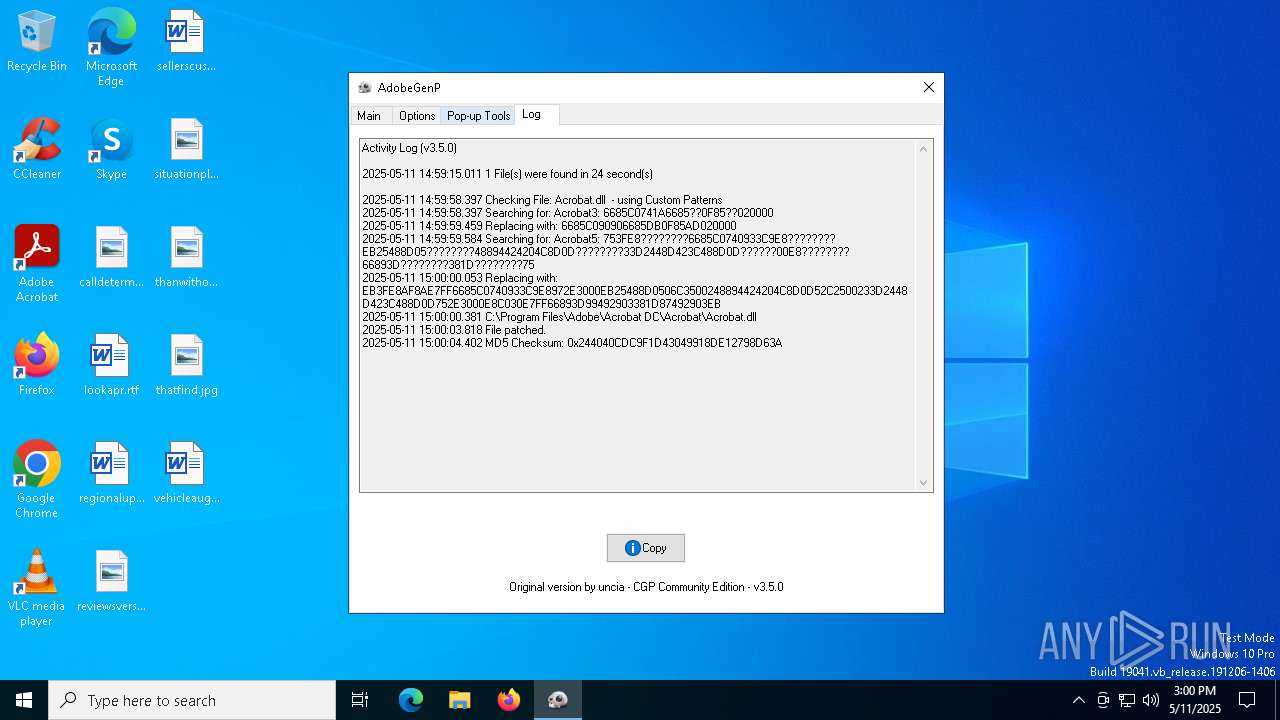Open the taskbar clock and date

click(x=1195, y=700)
